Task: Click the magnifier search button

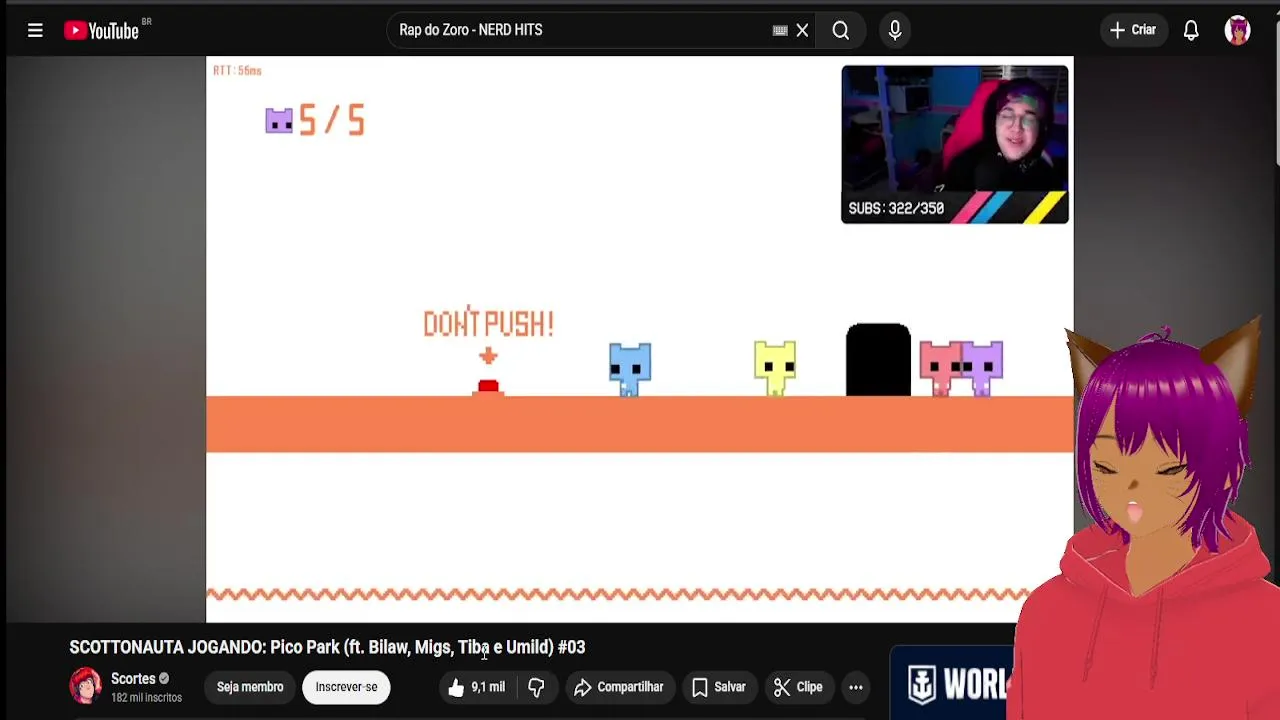Action: (x=841, y=30)
